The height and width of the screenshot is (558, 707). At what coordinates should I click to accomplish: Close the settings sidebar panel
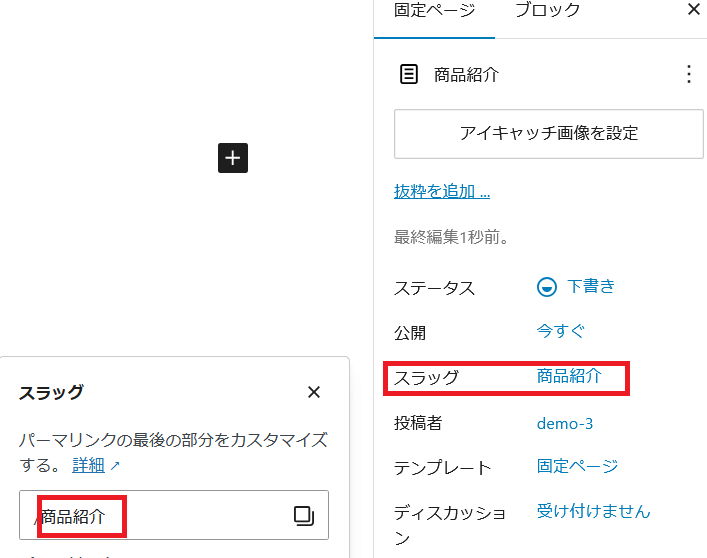click(693, 10)
